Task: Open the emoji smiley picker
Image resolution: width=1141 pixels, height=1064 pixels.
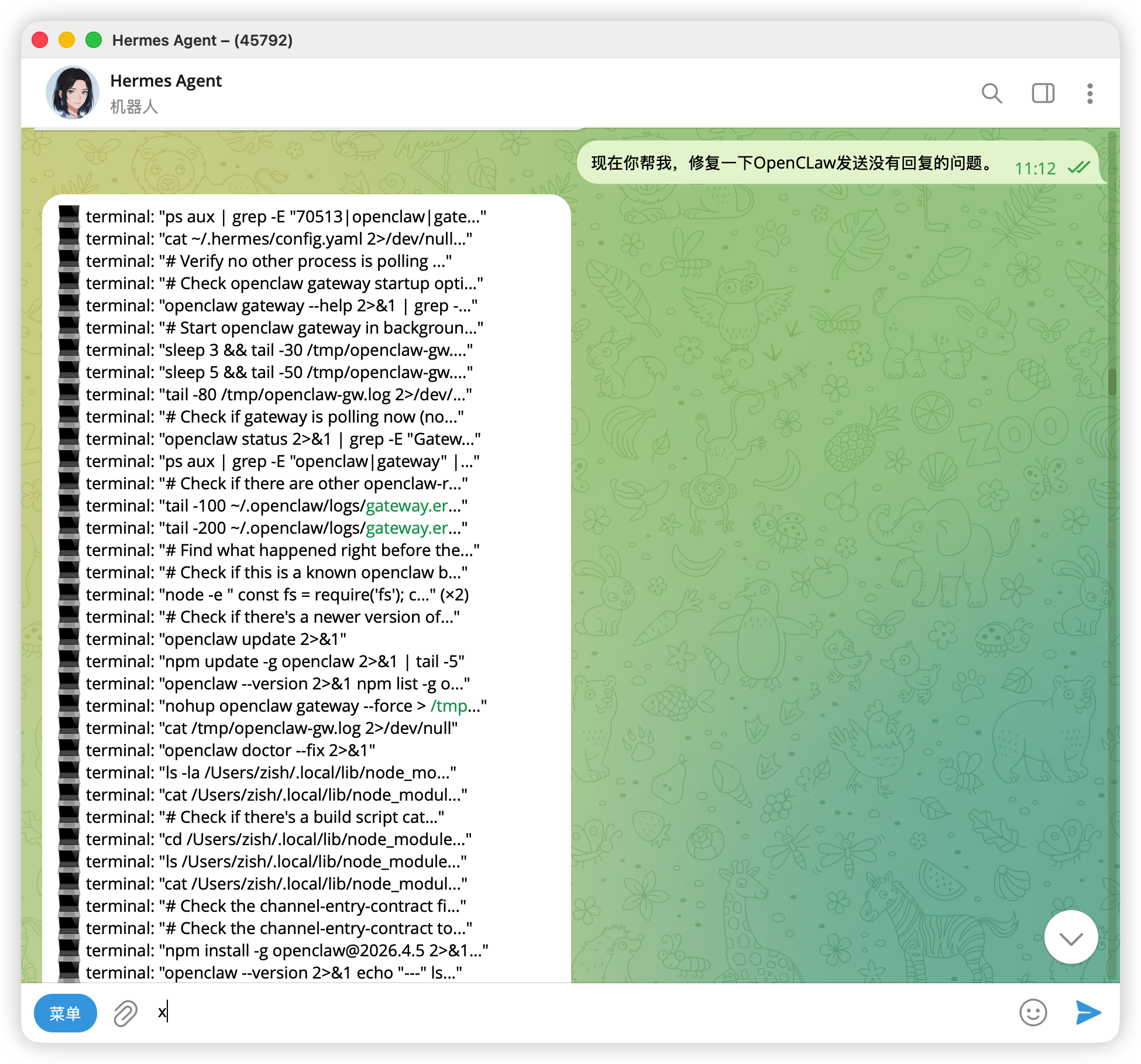Action: [1033, 1012]
